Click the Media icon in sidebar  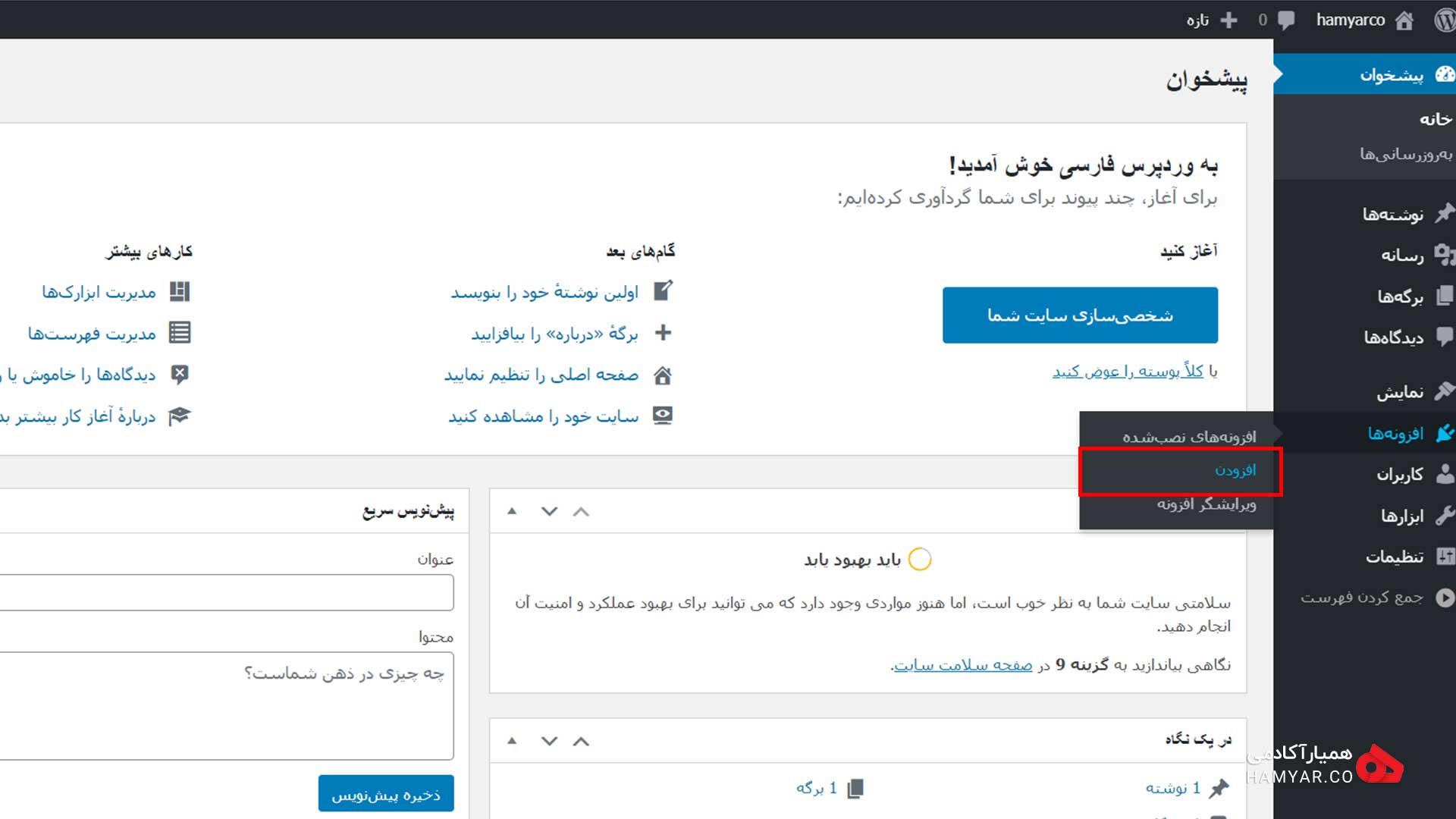[1445, 255]
